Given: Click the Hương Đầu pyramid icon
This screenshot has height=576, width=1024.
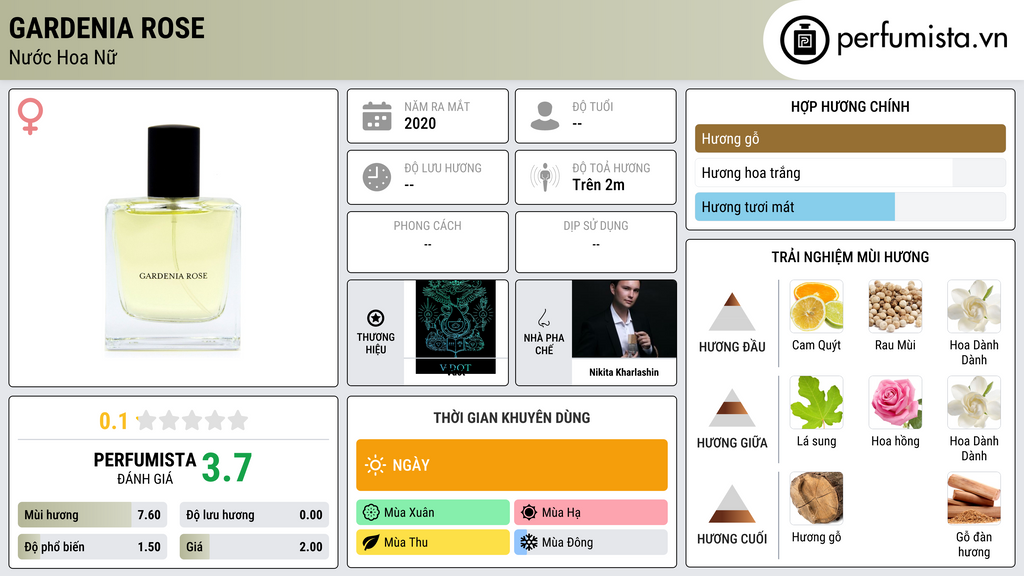Looking at the screenshot, I should coord(732,312).
